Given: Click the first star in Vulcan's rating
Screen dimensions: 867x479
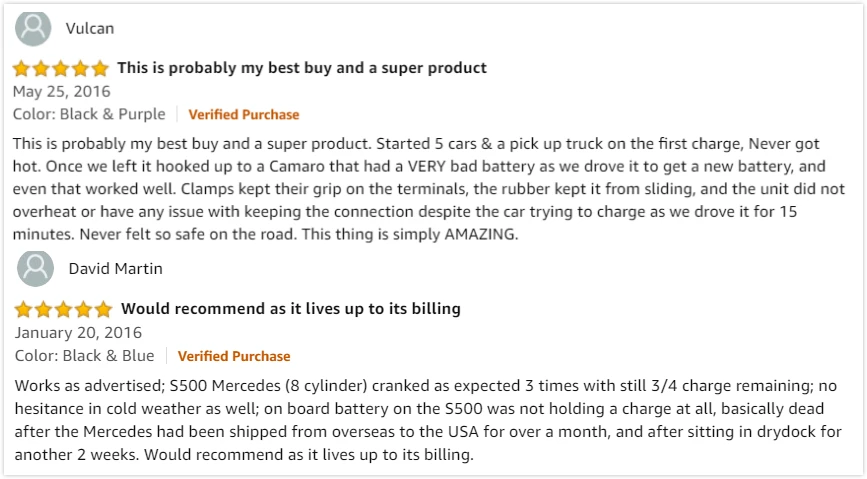Looking at the screenshot, I should point(22,69).
